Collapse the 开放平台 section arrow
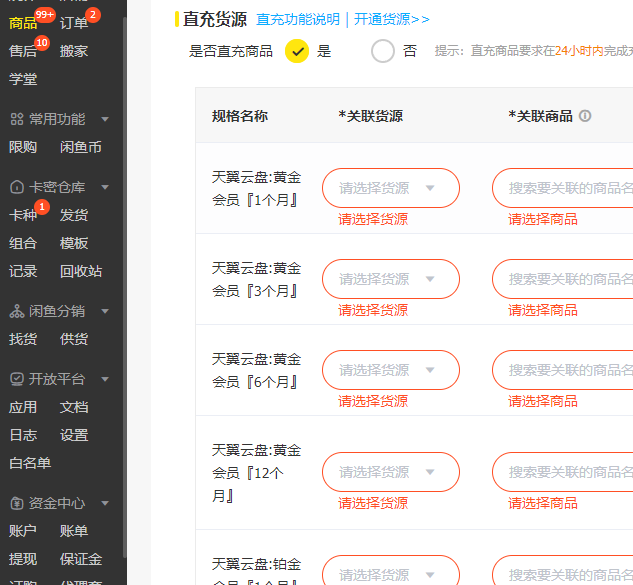This screenshot has height=585, width=633. 105,379
